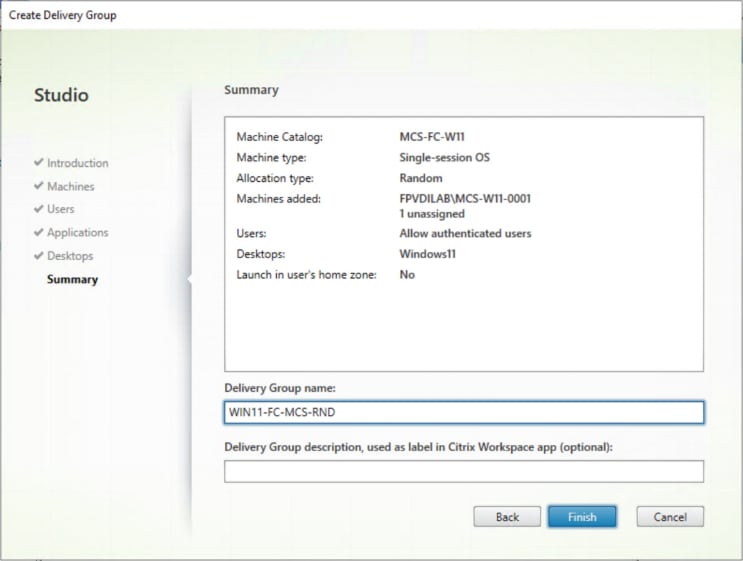This screenshot has width=743, height=561.
Task: Select the Summary wizard step
Action: point(72,280)
